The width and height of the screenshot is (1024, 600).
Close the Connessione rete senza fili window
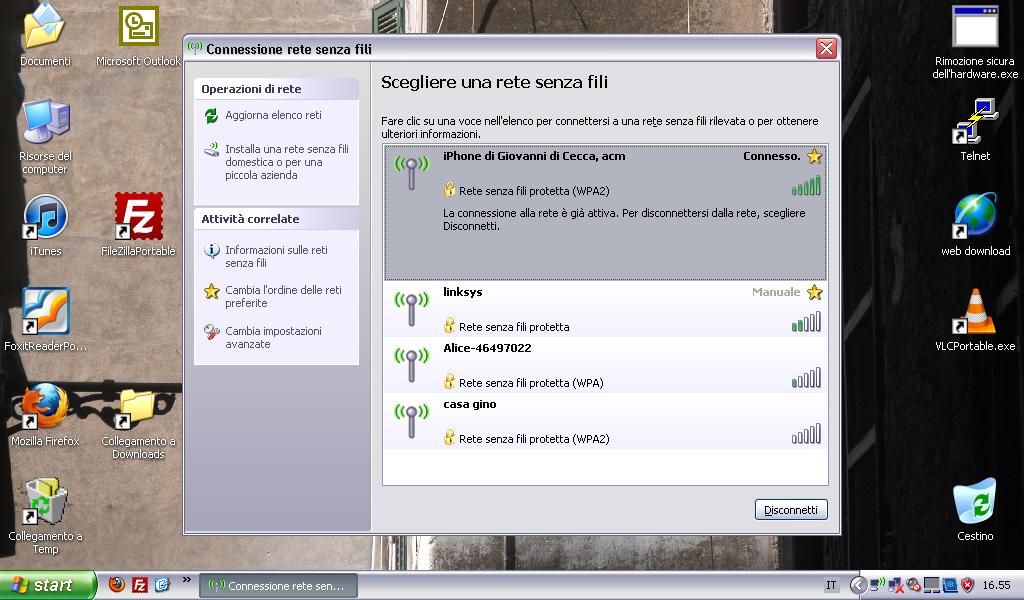[x=826, y=48]
